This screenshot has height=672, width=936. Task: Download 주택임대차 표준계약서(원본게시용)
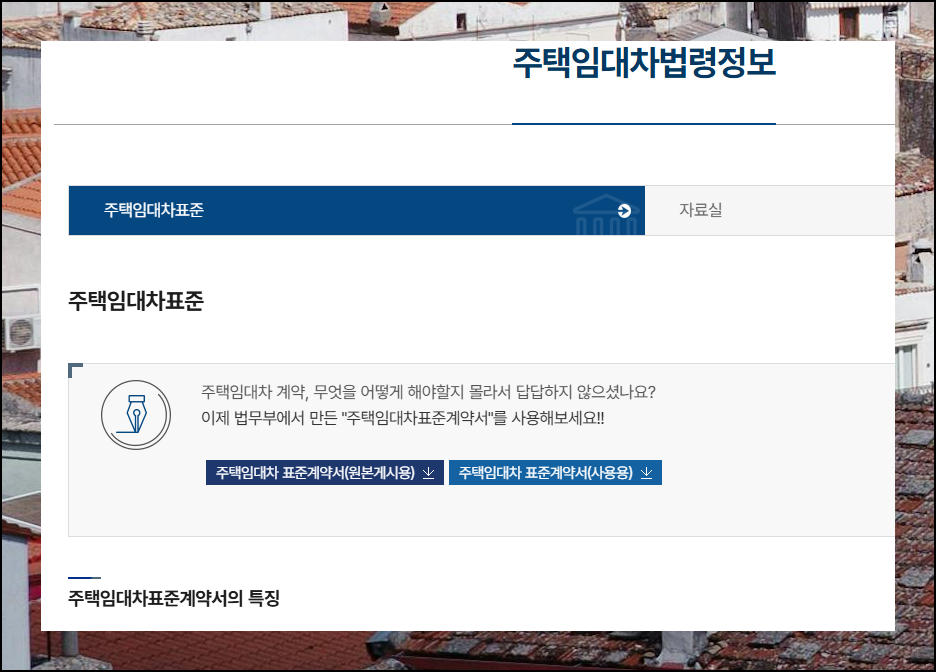pyautogui.click(x=325, y=473)
